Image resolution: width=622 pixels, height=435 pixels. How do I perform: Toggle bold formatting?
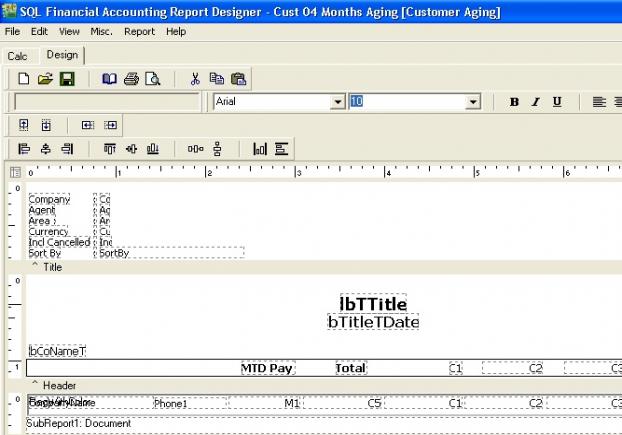tap(514, 102)
